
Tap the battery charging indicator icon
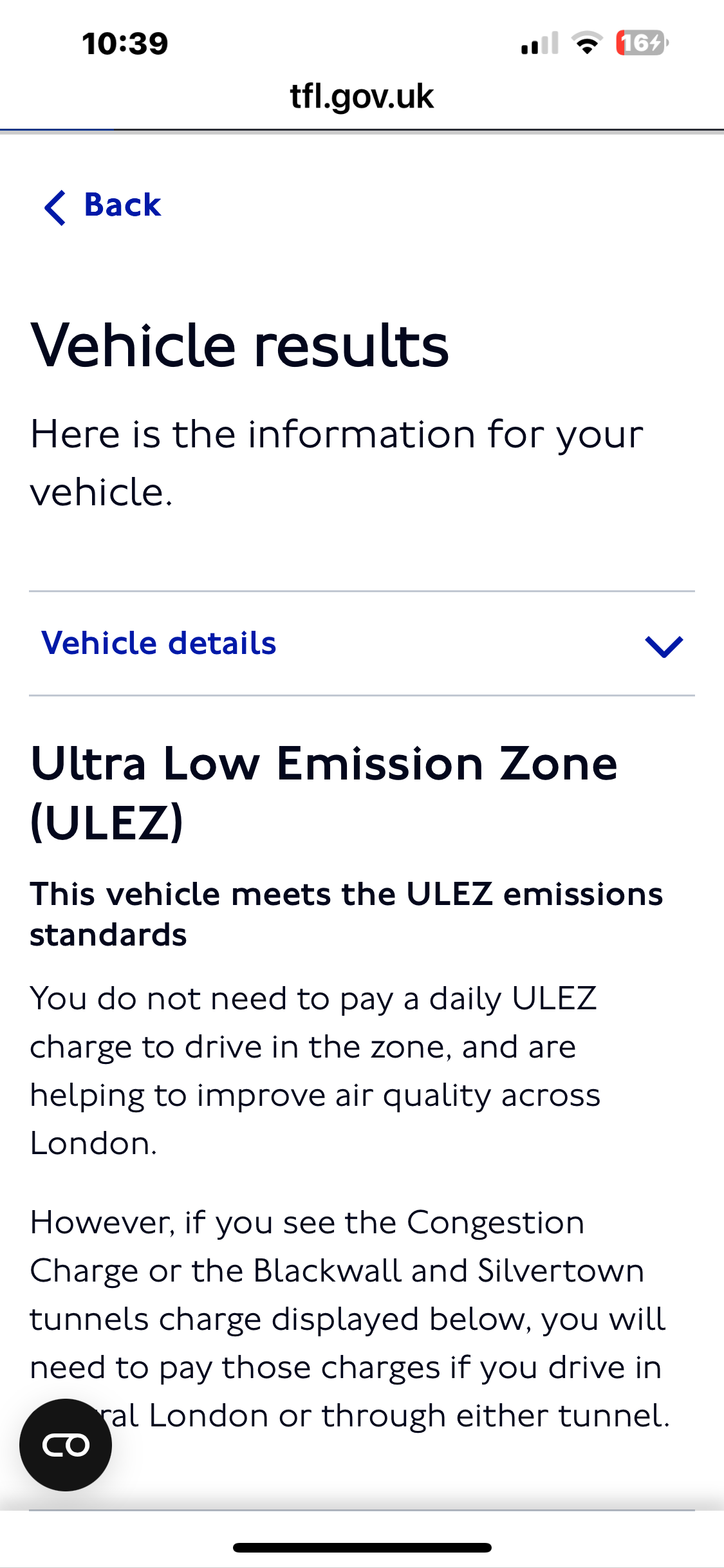click(x=642, y=43)
